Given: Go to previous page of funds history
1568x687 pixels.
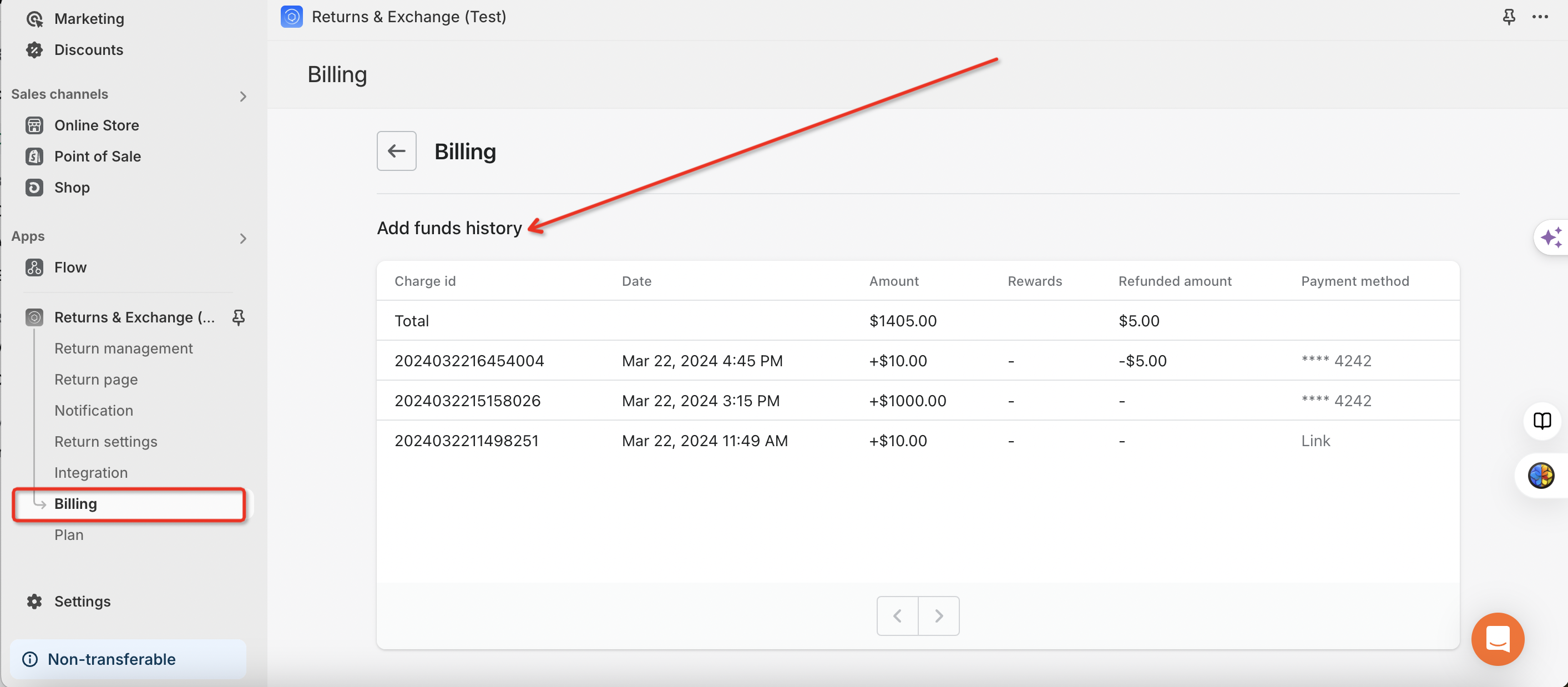Looking at the screenshot, I should pyautogui.click(x=897, y=616).
